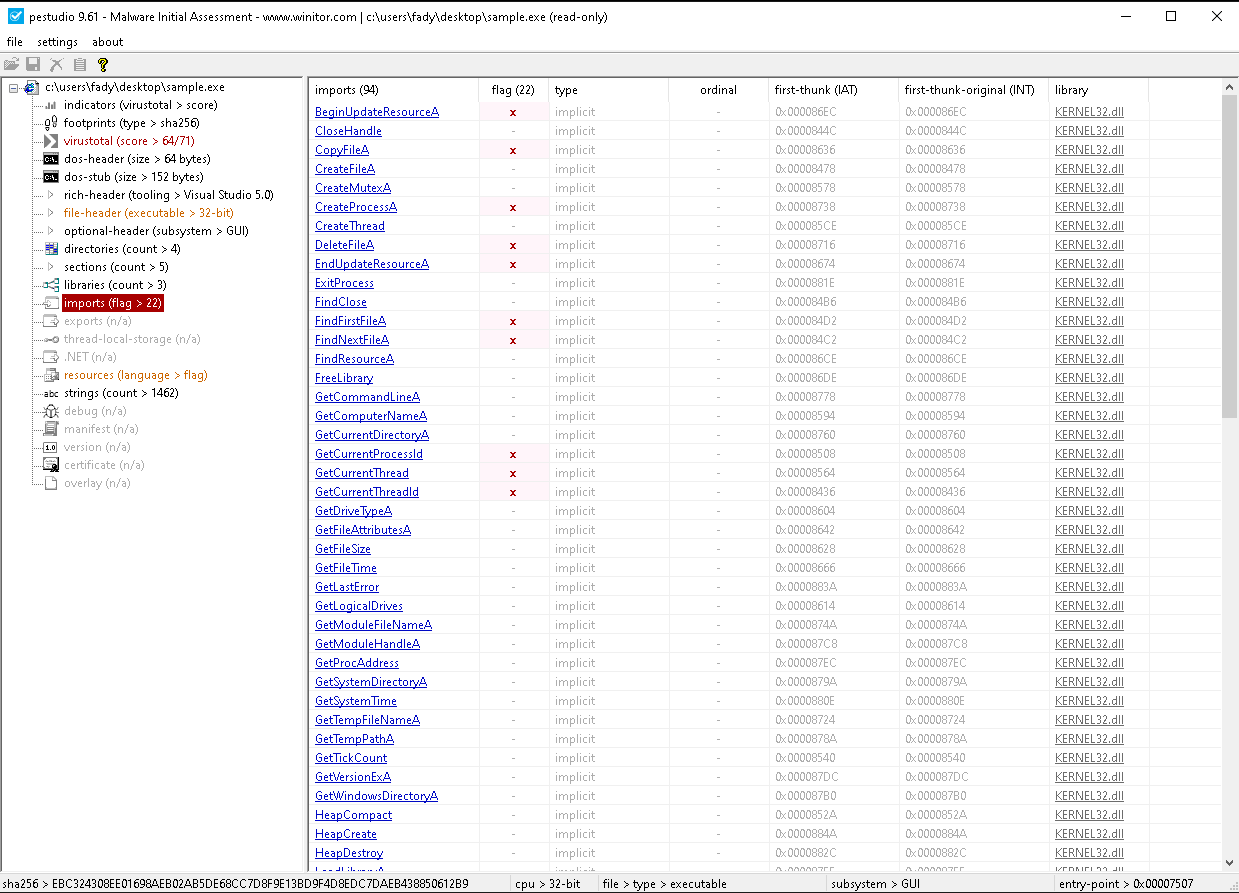Click the branching icon beside libraries
Viewport: 1239px width, 893px height.
(x=51, y=285)
